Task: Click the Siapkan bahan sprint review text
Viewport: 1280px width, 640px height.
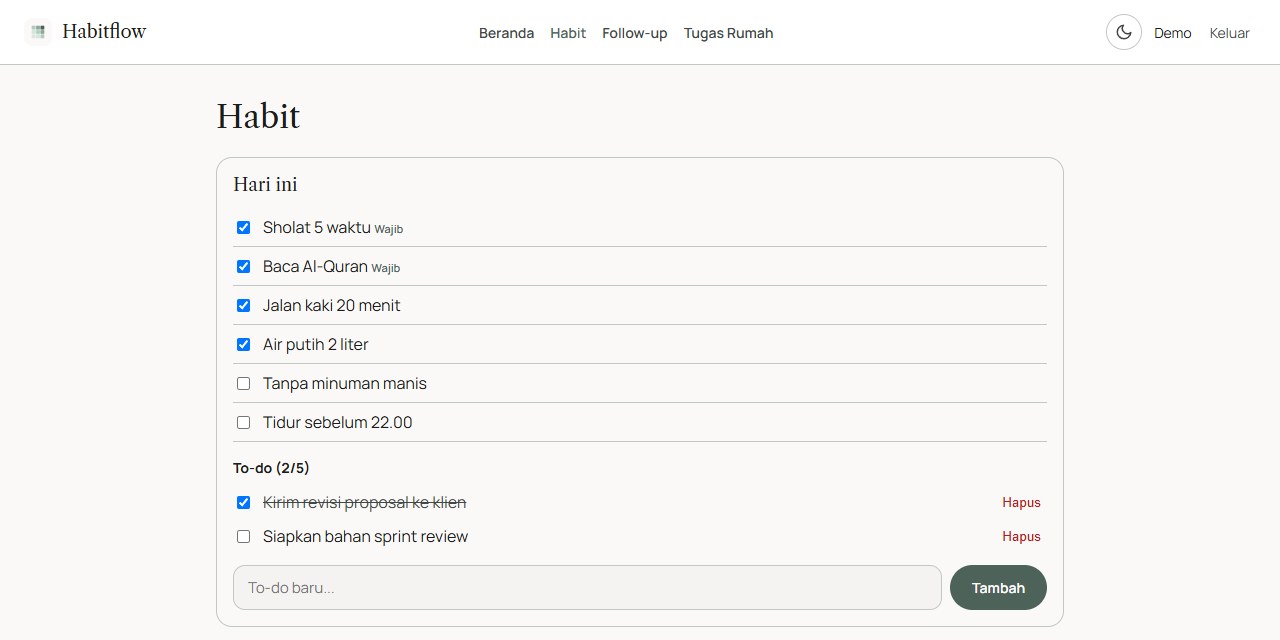Action: pyautogui.click(x=366, y=537)
